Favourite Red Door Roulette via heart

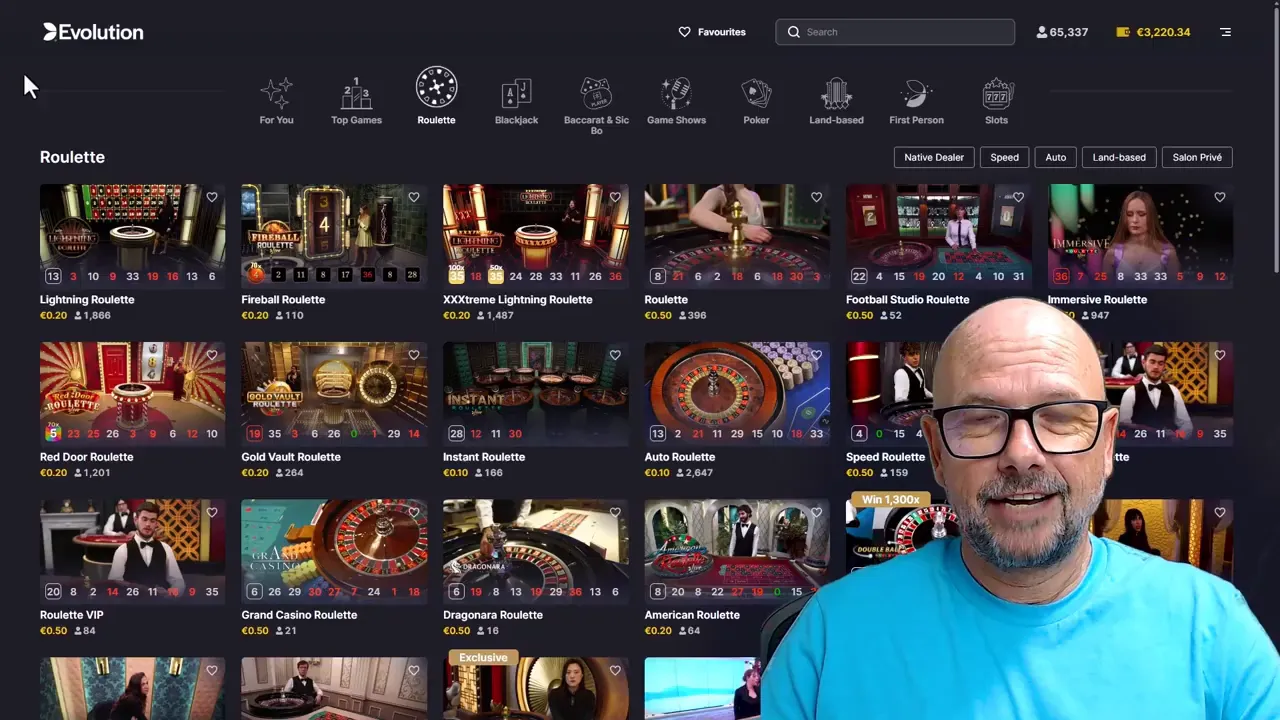(x=212, y=355)
